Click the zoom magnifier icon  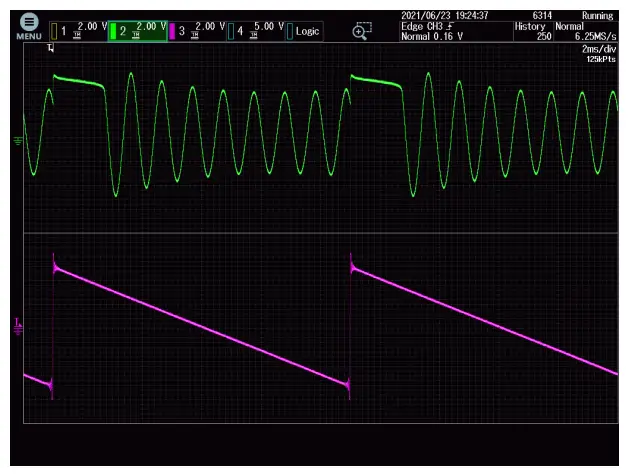click(x=362, y=31)
